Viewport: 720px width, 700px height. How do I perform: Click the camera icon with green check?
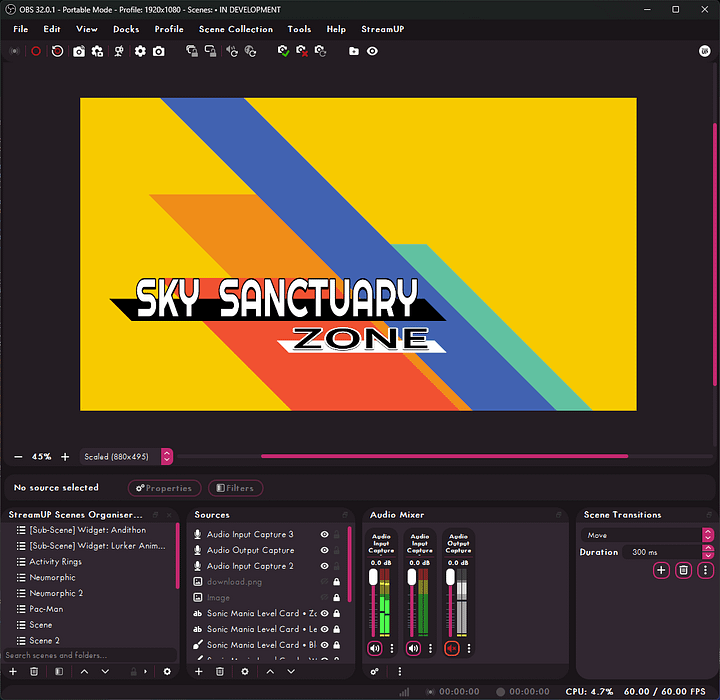pos(283,51)
